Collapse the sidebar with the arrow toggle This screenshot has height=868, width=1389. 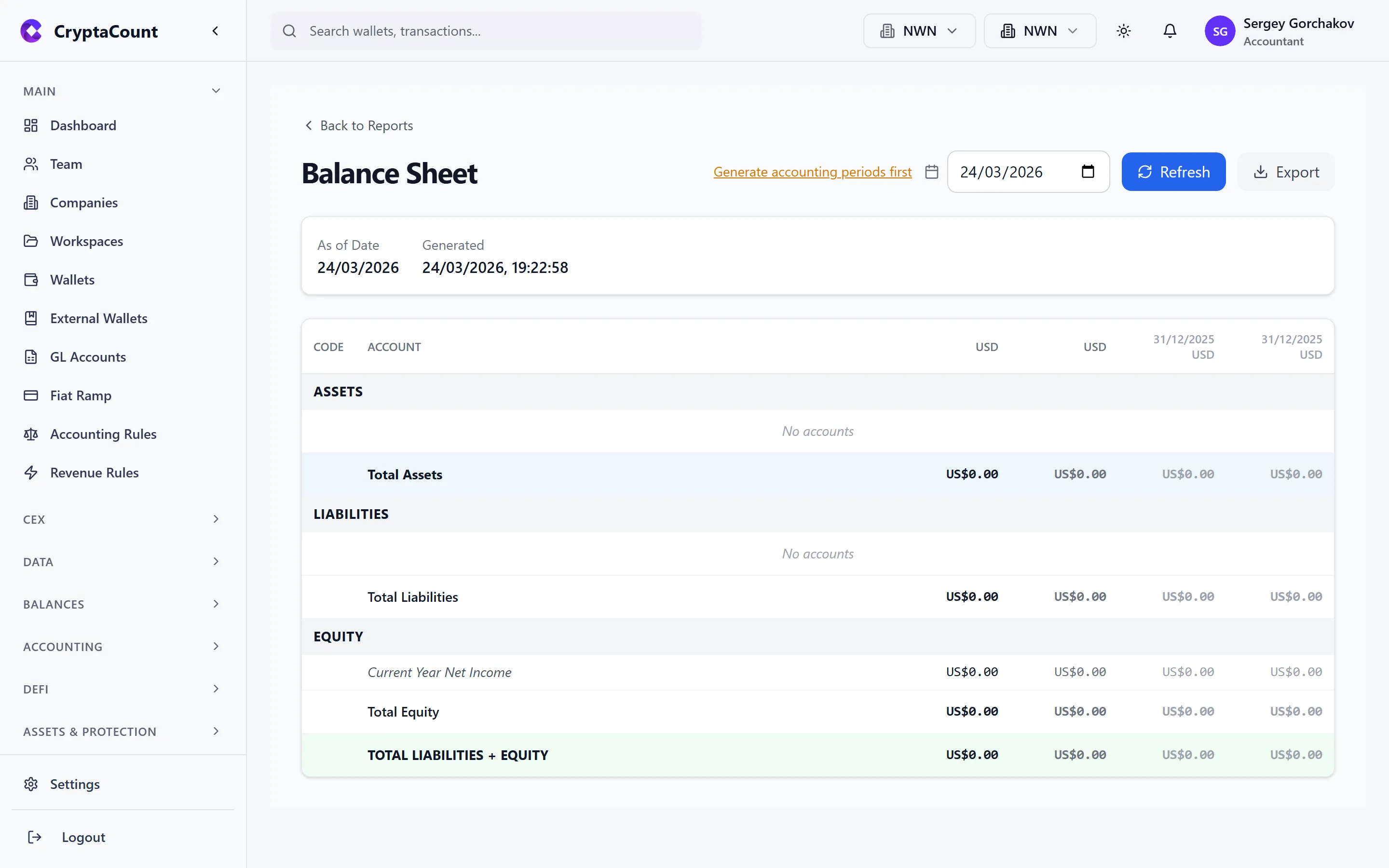(215, 30)
